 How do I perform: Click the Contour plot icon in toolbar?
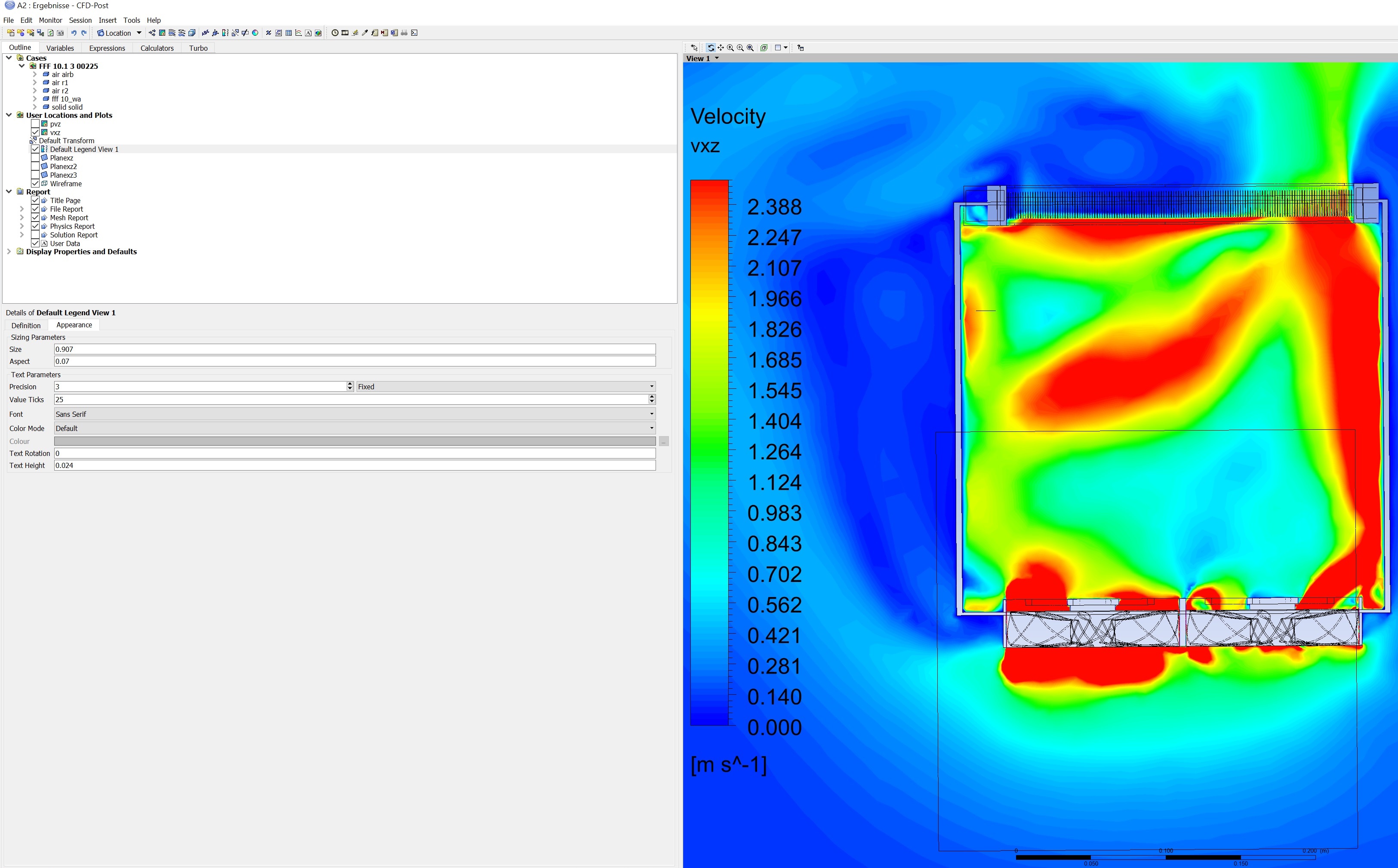162,33
